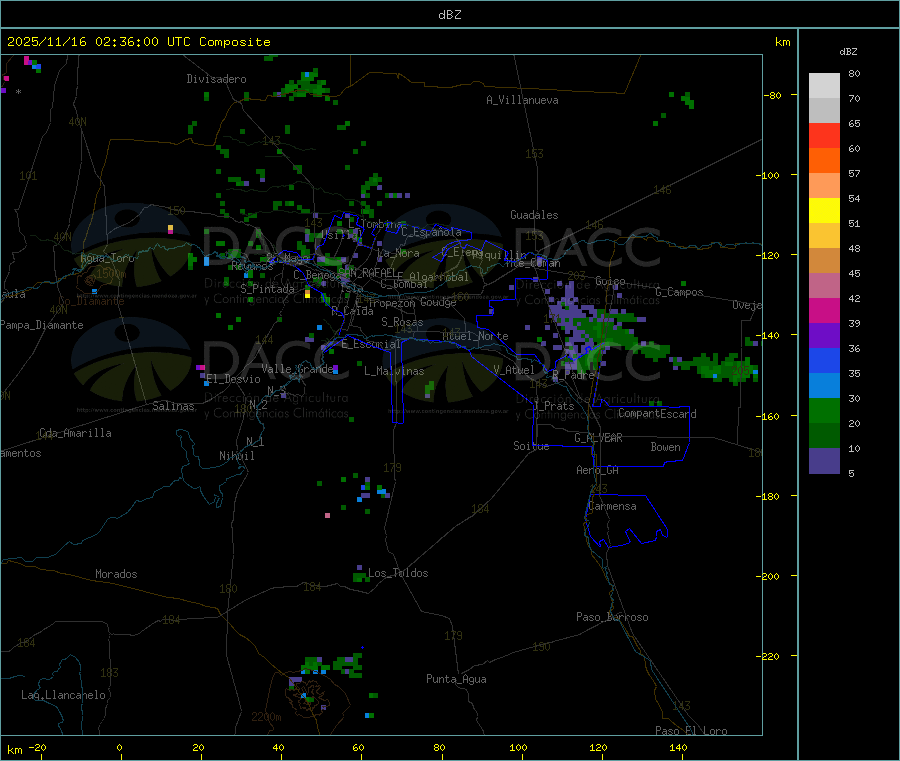Select the 'C_Campos' location label
Image resolution: width=900 pixels, height=761 pixels.
tap(680, 292)
